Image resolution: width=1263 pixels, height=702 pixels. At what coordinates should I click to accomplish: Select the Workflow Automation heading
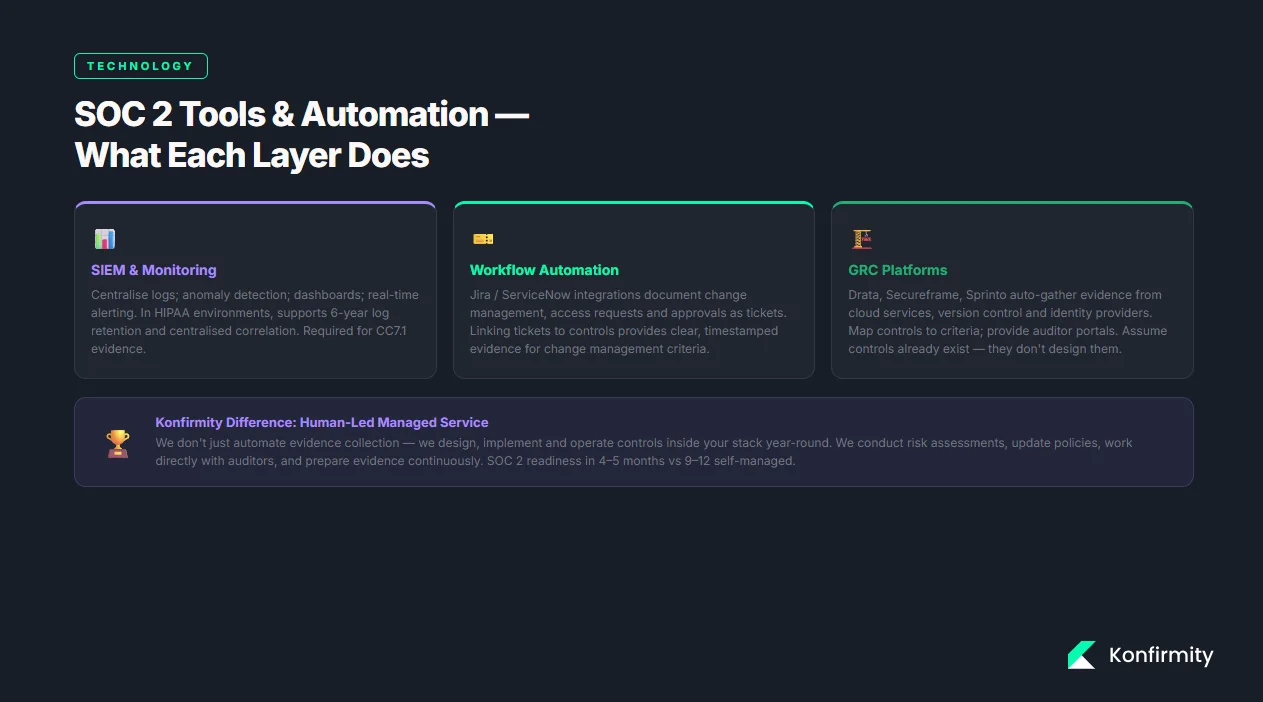point(544,270)
